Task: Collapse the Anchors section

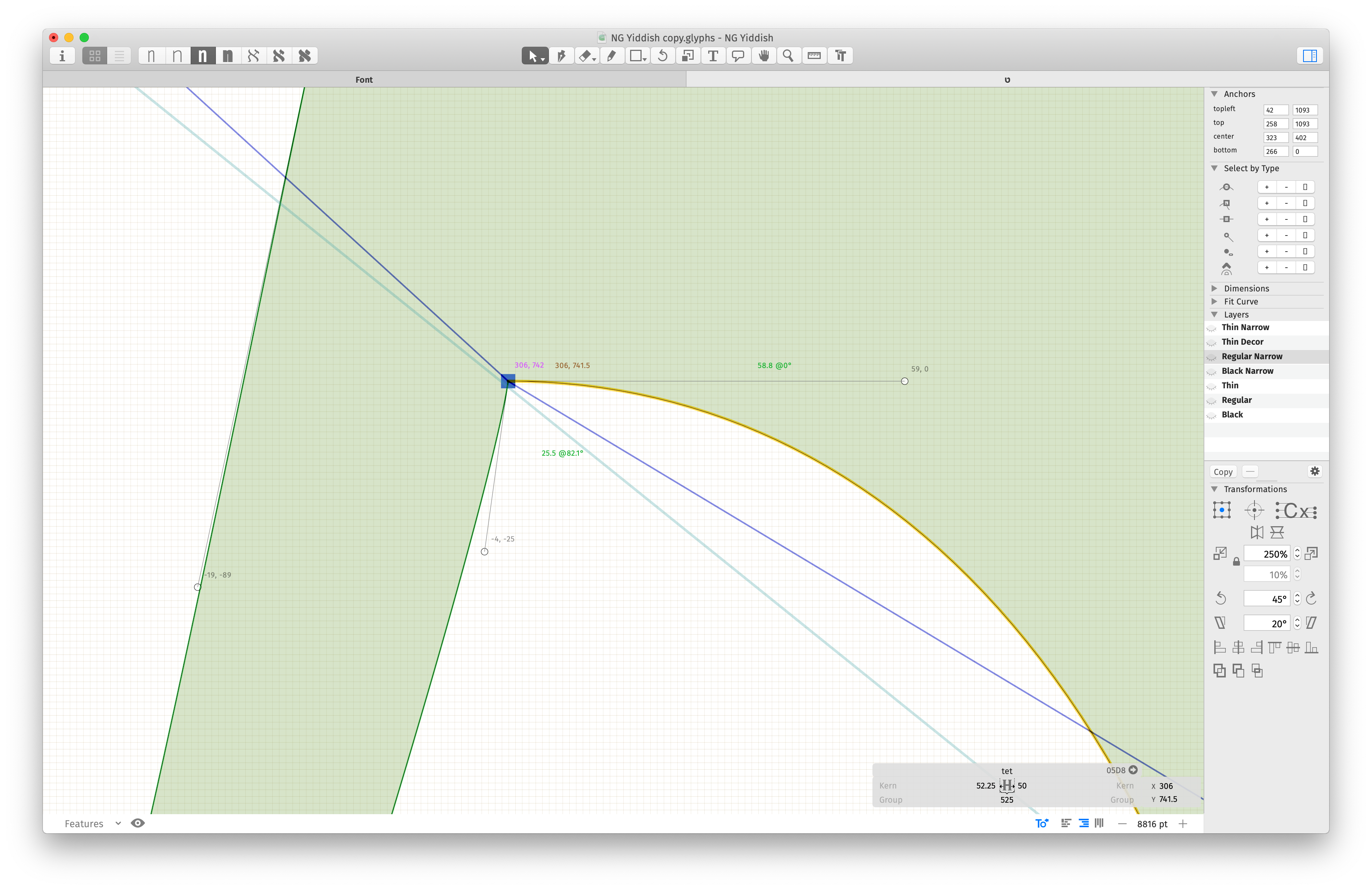Action: point(1215,93)
